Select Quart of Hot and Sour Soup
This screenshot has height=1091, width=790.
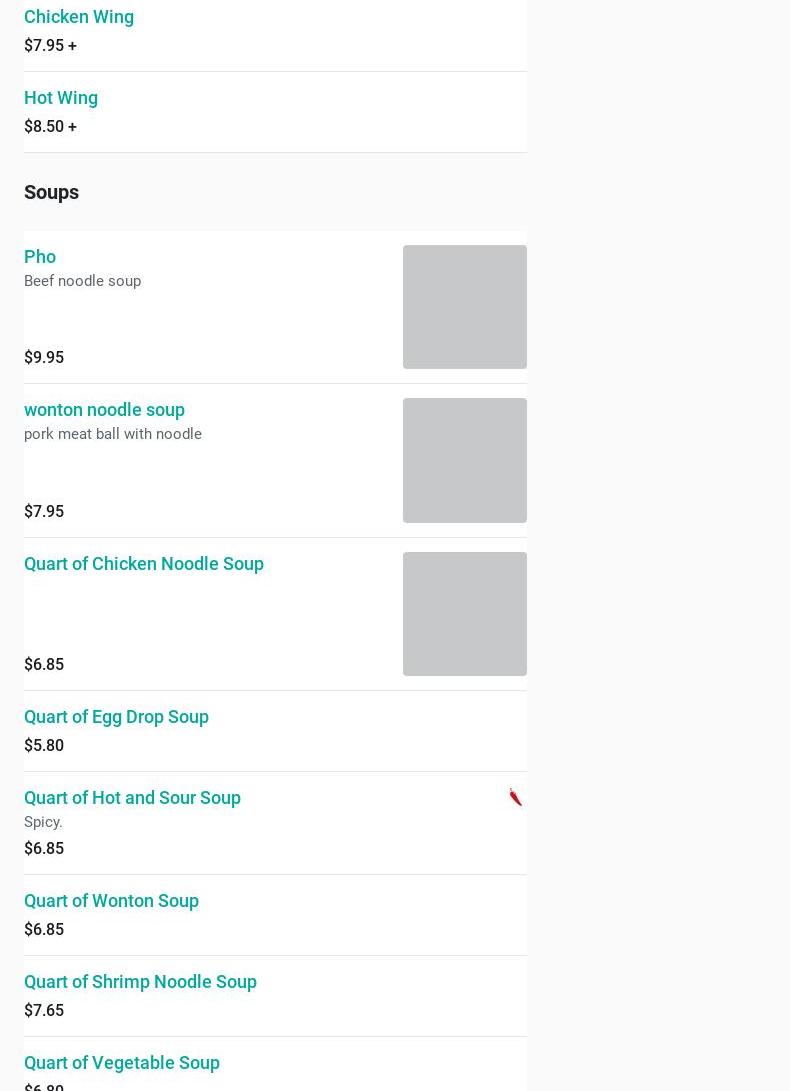click(x=132, y=798)
